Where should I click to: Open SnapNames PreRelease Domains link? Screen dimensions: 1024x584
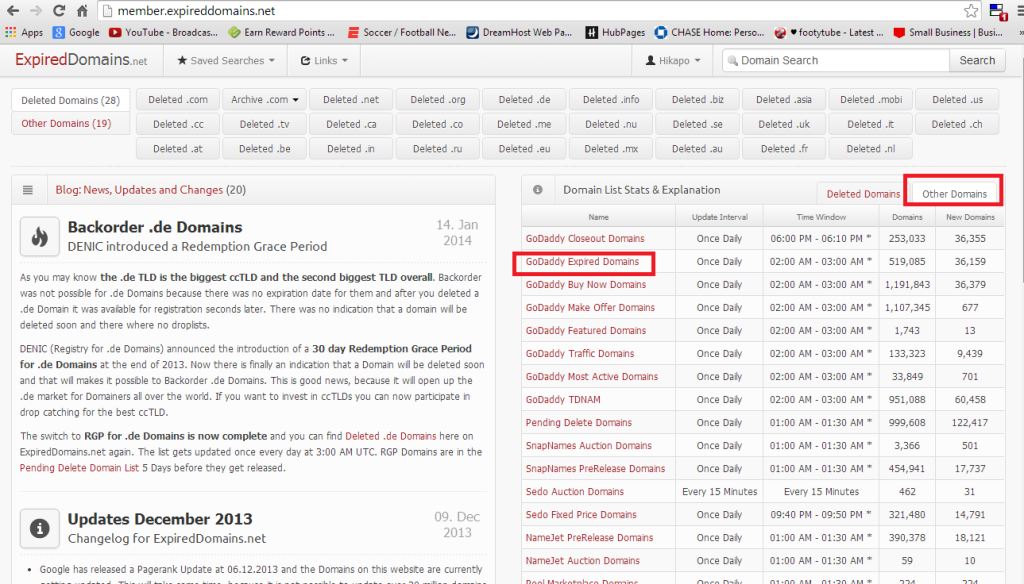[x=596, y=468]
